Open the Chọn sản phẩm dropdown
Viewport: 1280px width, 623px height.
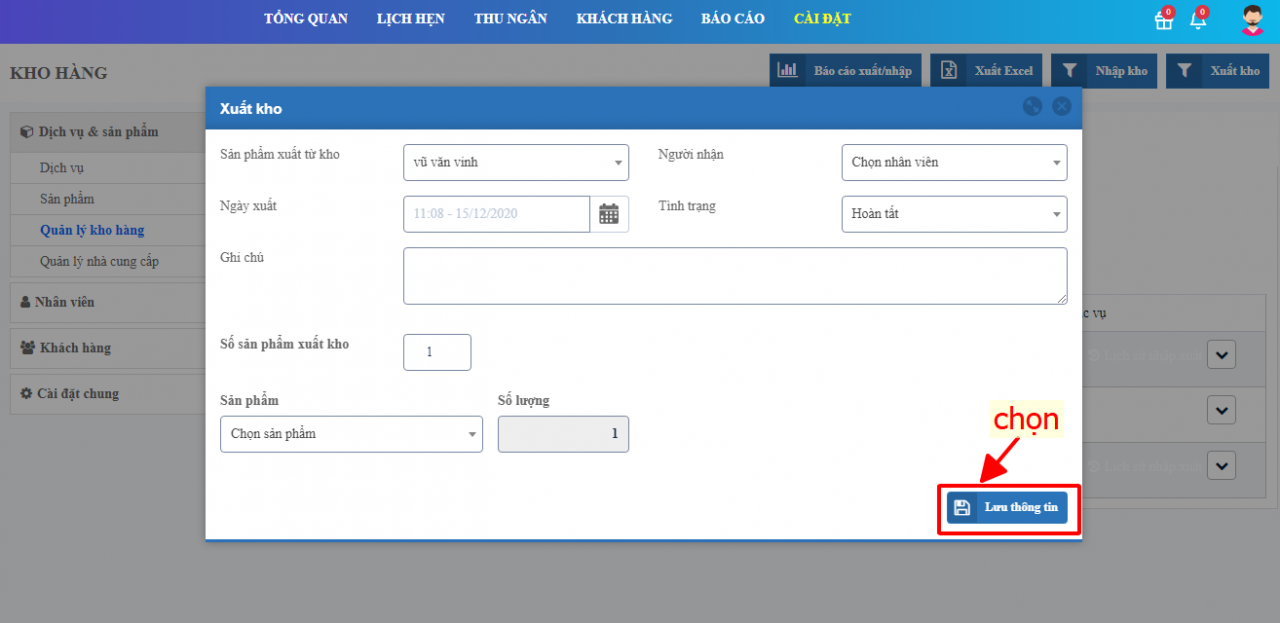click(351, 434)
